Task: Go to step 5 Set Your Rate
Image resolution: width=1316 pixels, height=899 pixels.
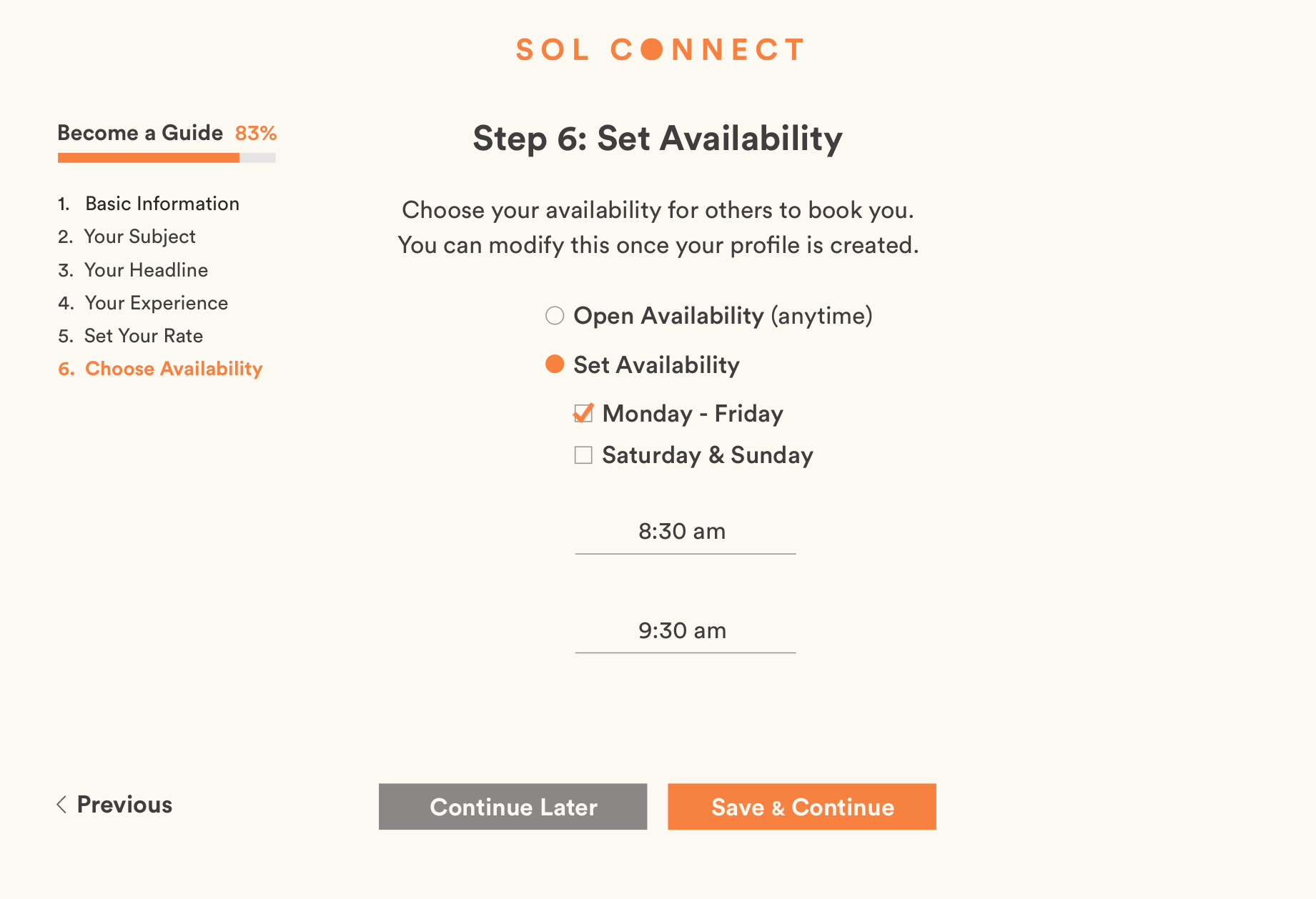Action: coord(143,336)
